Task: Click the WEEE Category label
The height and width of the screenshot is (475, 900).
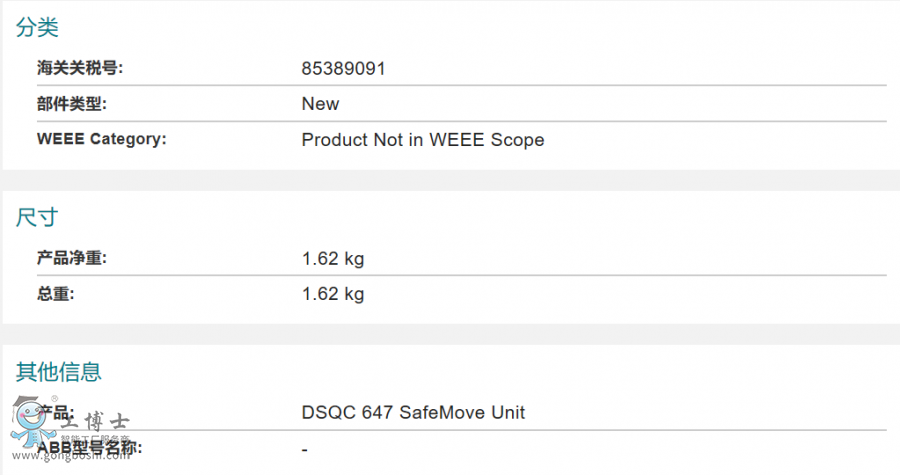Action: click(101, 138)
